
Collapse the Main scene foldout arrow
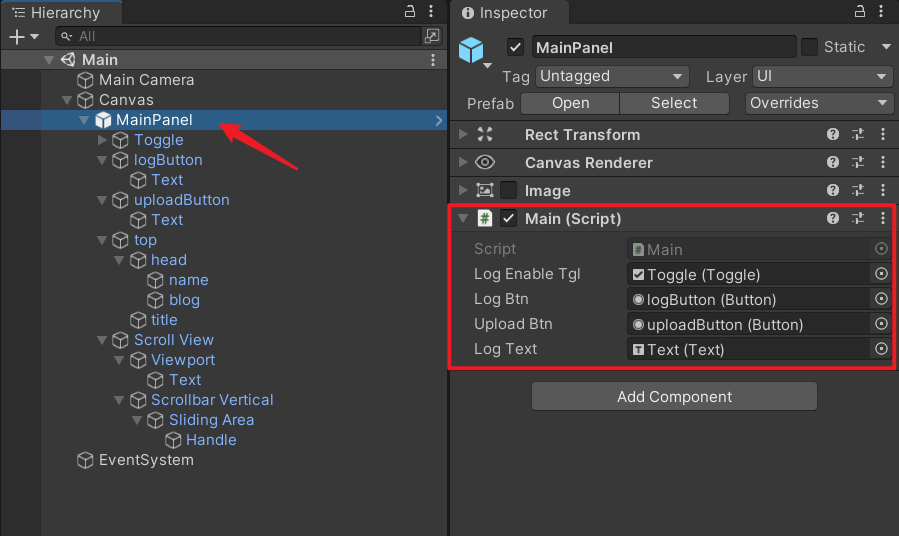tap(49, 60)
